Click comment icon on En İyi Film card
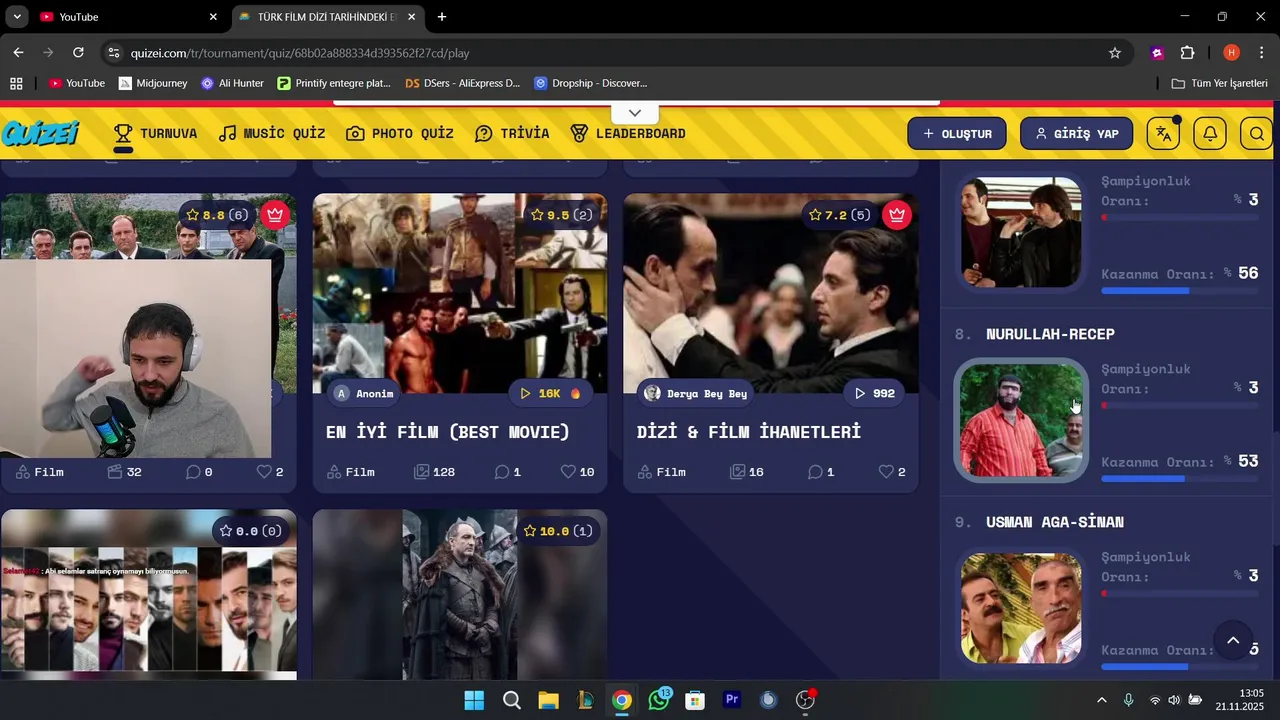 click(503, 472)
